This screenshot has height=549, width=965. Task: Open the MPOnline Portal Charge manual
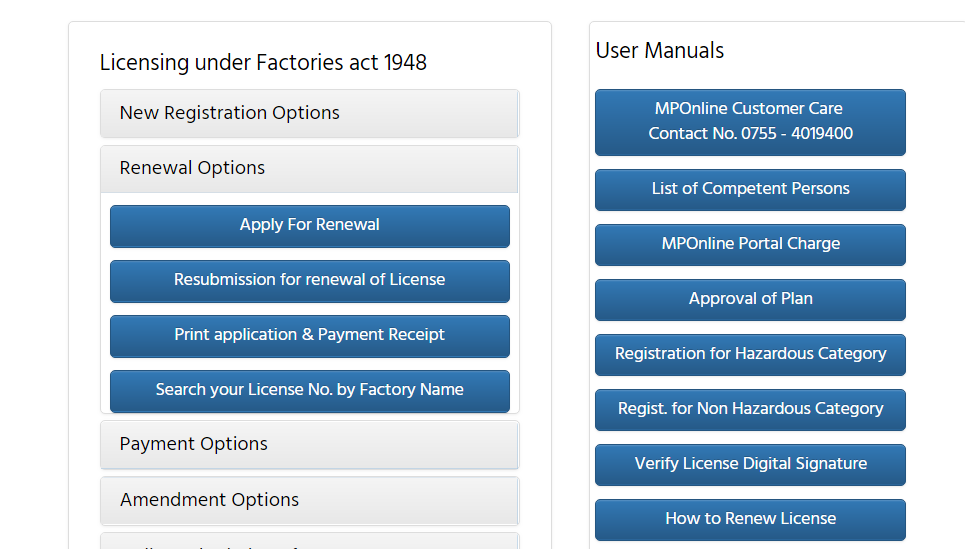[750, 244]
